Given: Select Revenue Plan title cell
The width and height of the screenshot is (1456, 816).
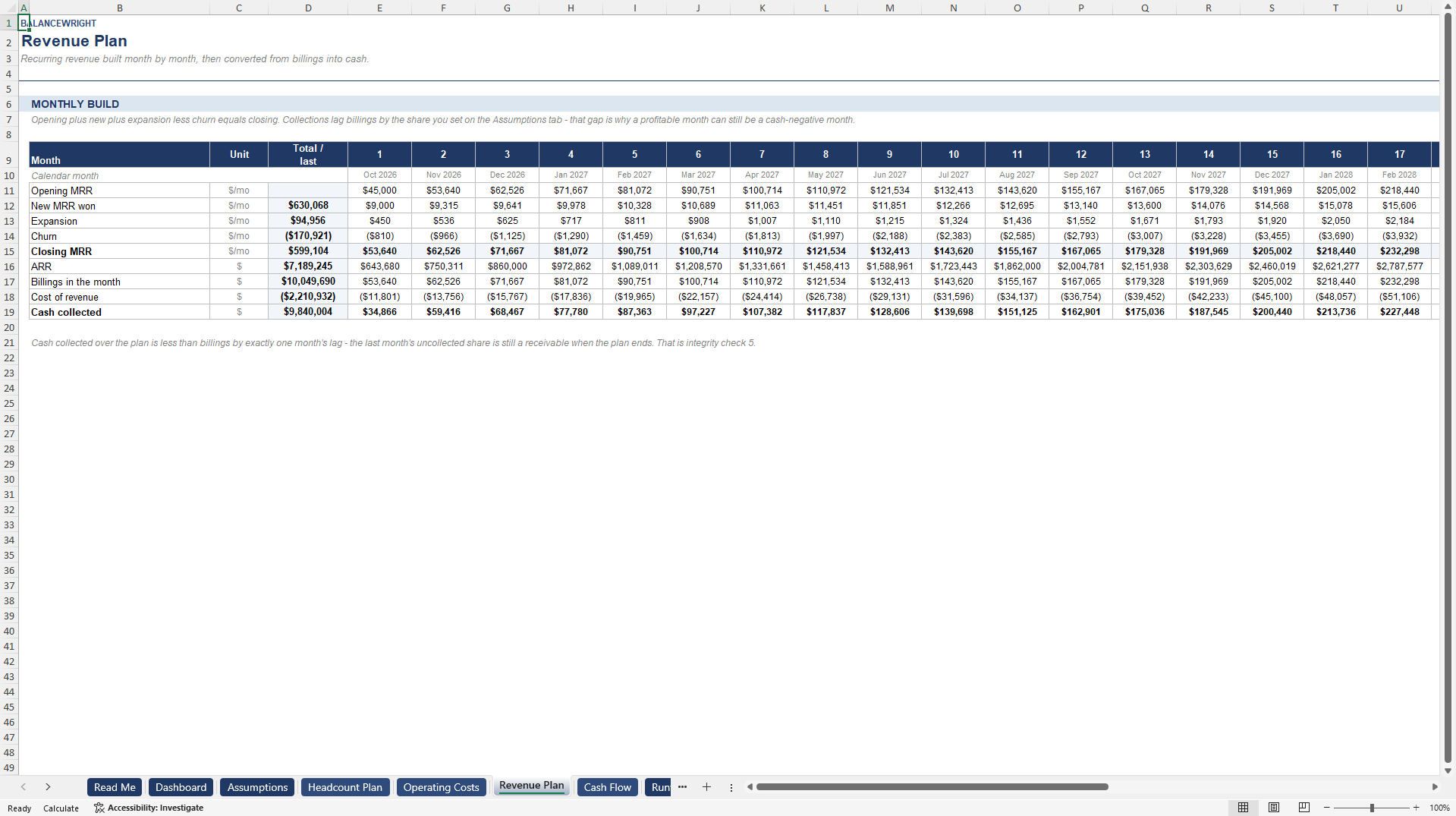Looking at the screenshot, I should (74, 41).
